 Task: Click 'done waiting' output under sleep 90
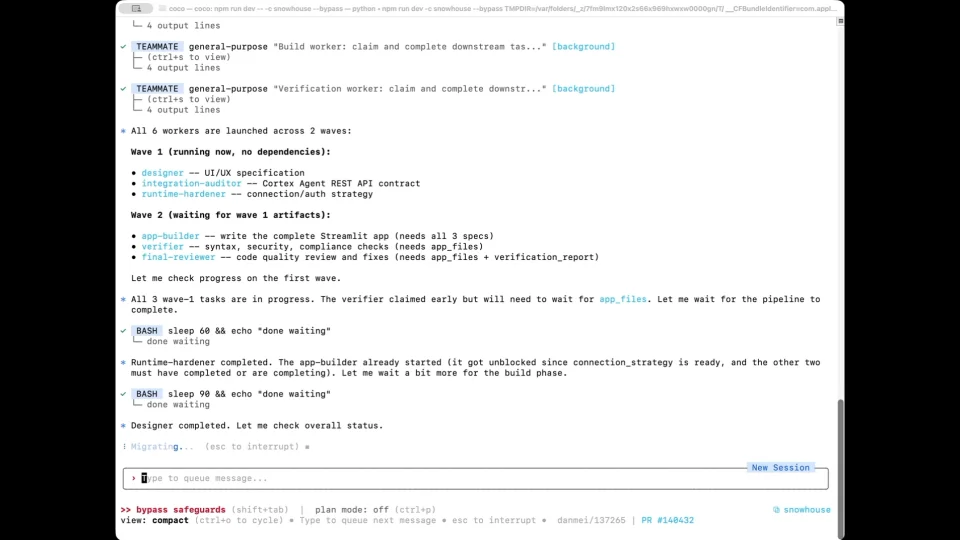tap(178, 405)
